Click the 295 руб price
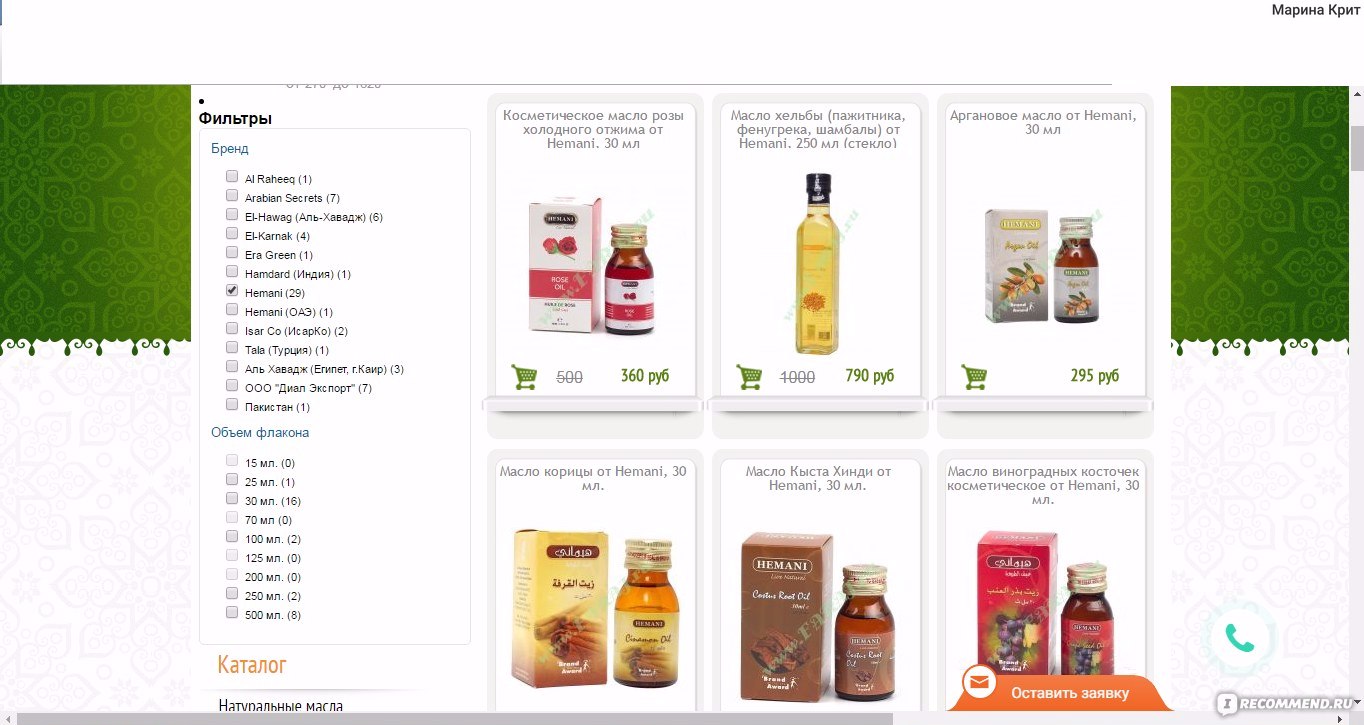The image size is (1364, 725). point(1095,376)
